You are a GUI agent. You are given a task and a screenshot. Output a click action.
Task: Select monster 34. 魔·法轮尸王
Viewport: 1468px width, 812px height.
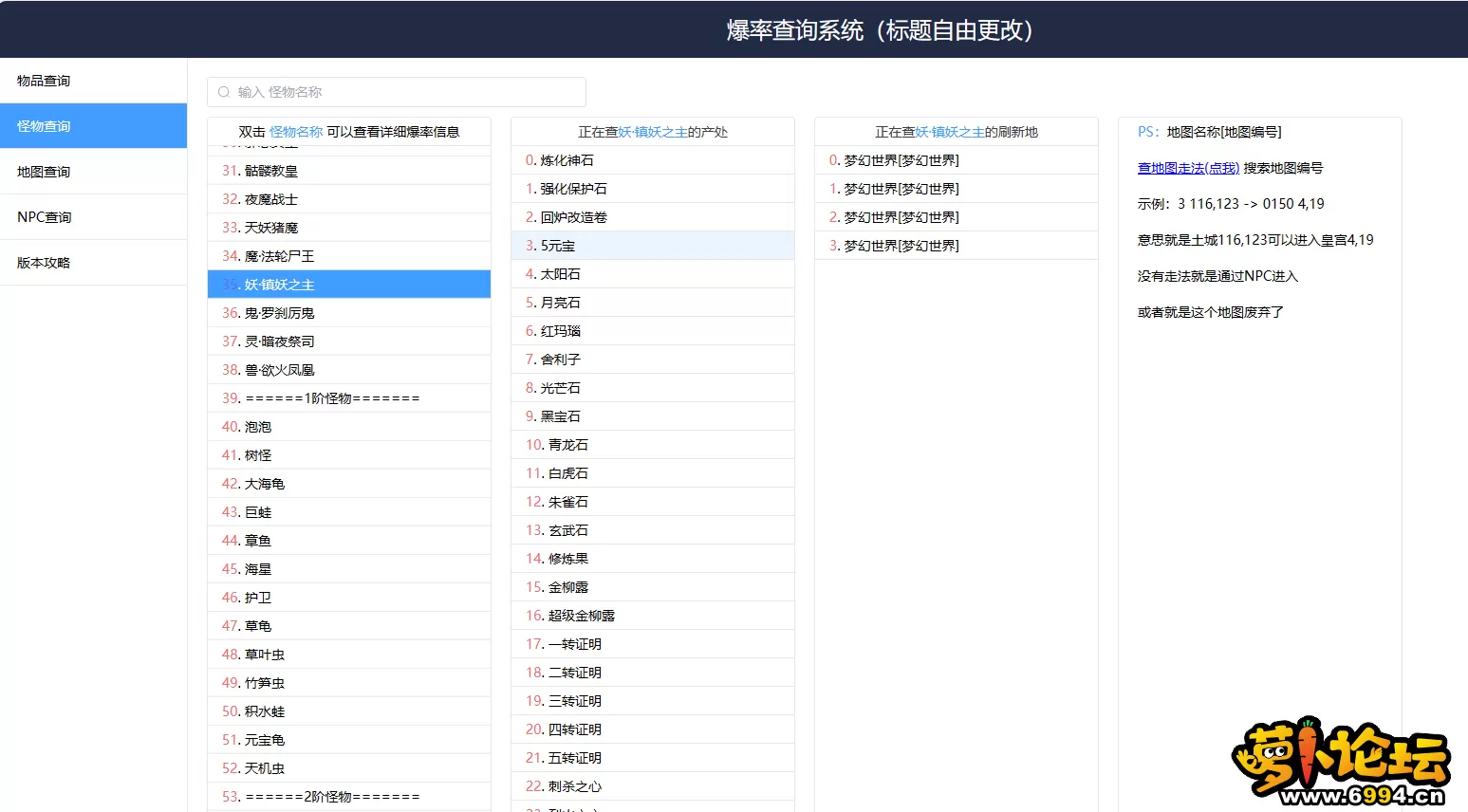point(349,256)
